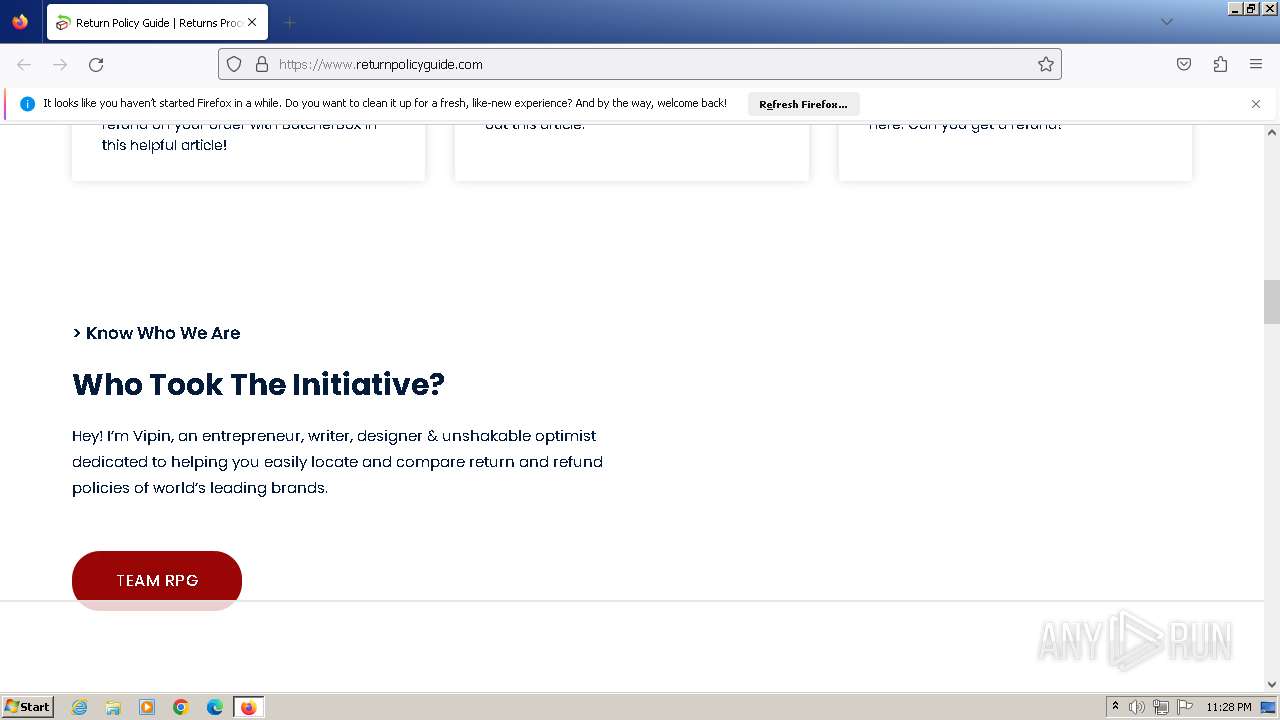Click scrollbar up arrow
This screenshot has height=720, width=1280.
coord(1272,132)
